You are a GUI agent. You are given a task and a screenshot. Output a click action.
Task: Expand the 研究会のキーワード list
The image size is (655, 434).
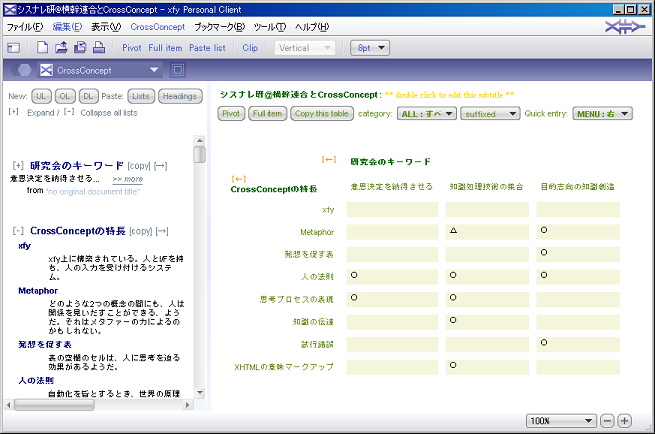(18, 165)
